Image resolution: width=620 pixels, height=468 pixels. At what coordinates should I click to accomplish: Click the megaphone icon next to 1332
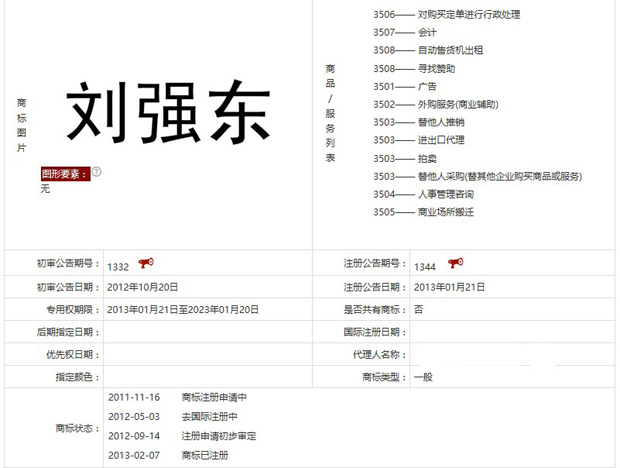click(146, 263)
